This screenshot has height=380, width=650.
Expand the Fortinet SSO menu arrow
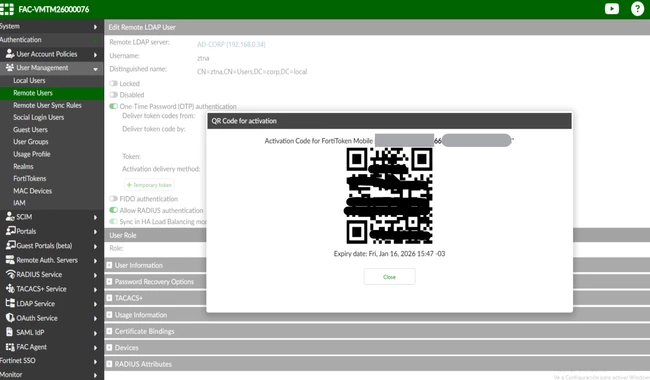95,361
